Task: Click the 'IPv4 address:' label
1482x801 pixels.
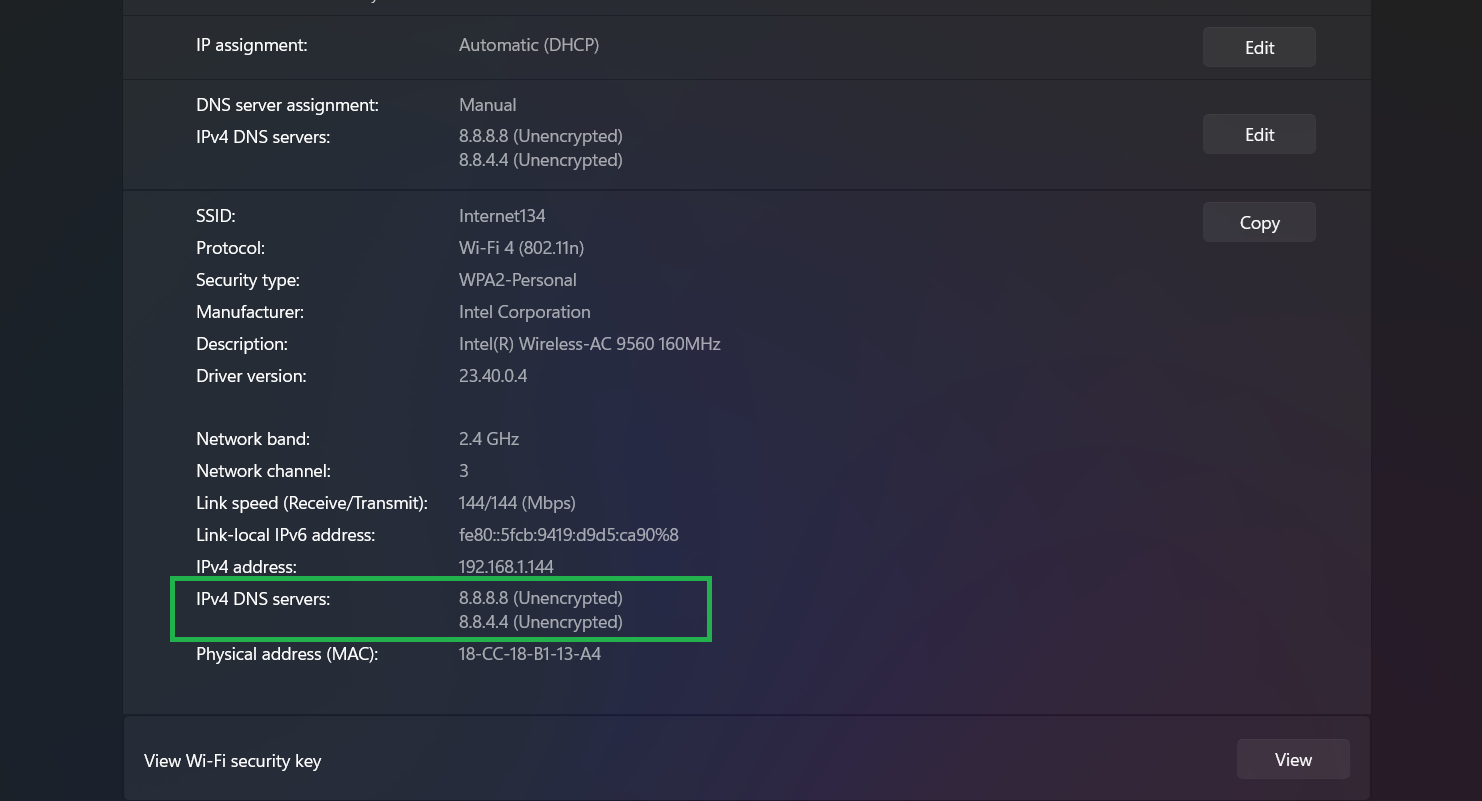Action: click(246, 567)
